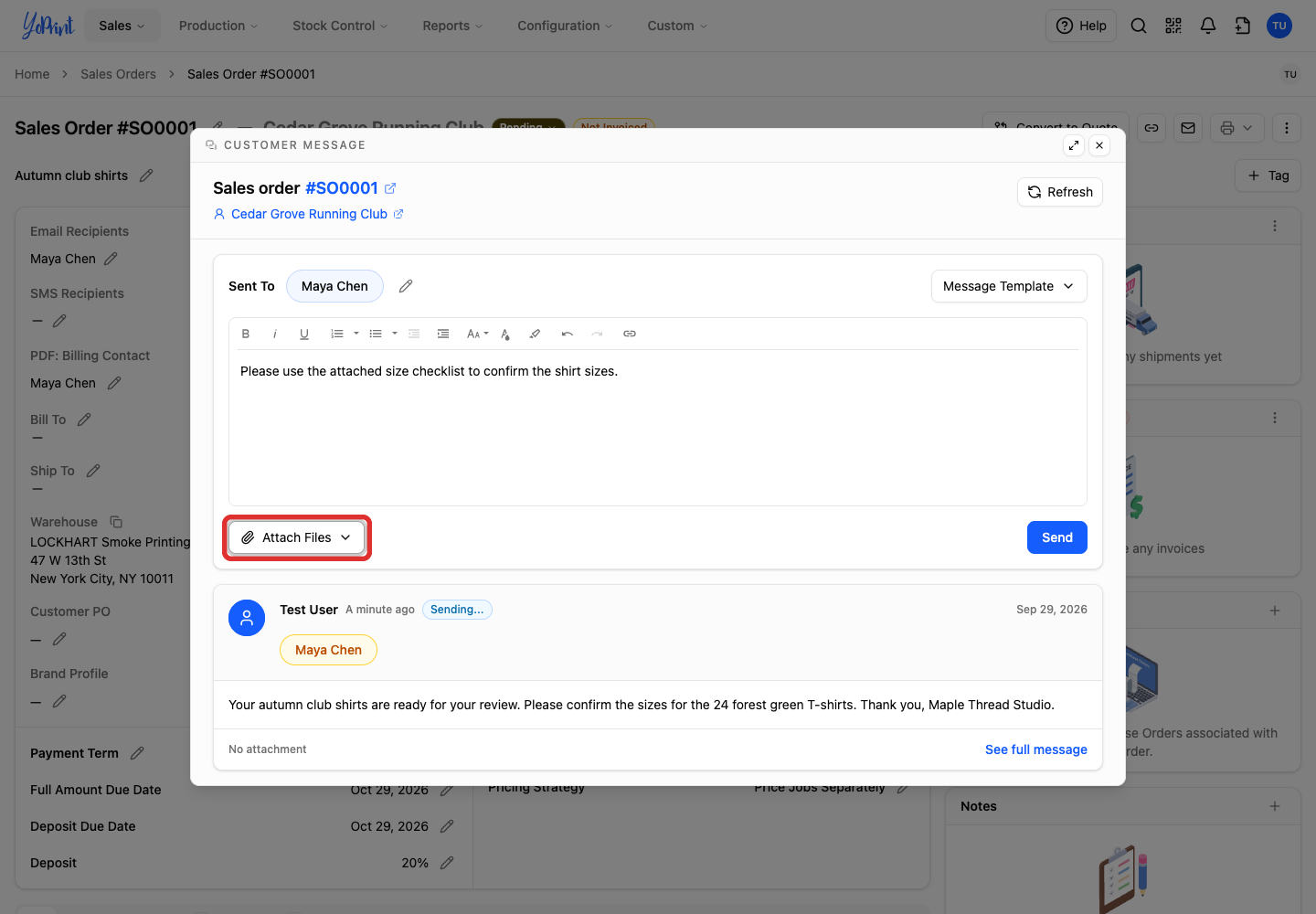
Task: Go to Sales Orders breadcrumb
Action: tap(118, 74)
